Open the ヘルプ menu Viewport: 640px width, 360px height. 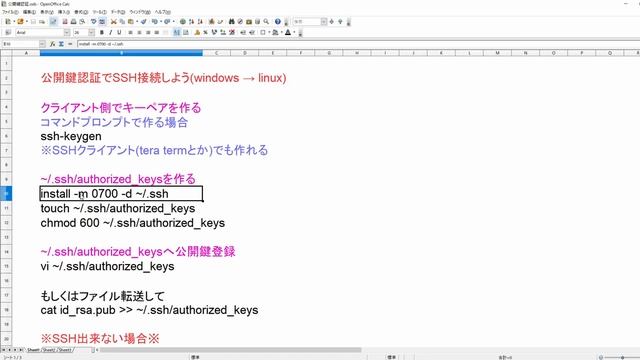[163, 12]
